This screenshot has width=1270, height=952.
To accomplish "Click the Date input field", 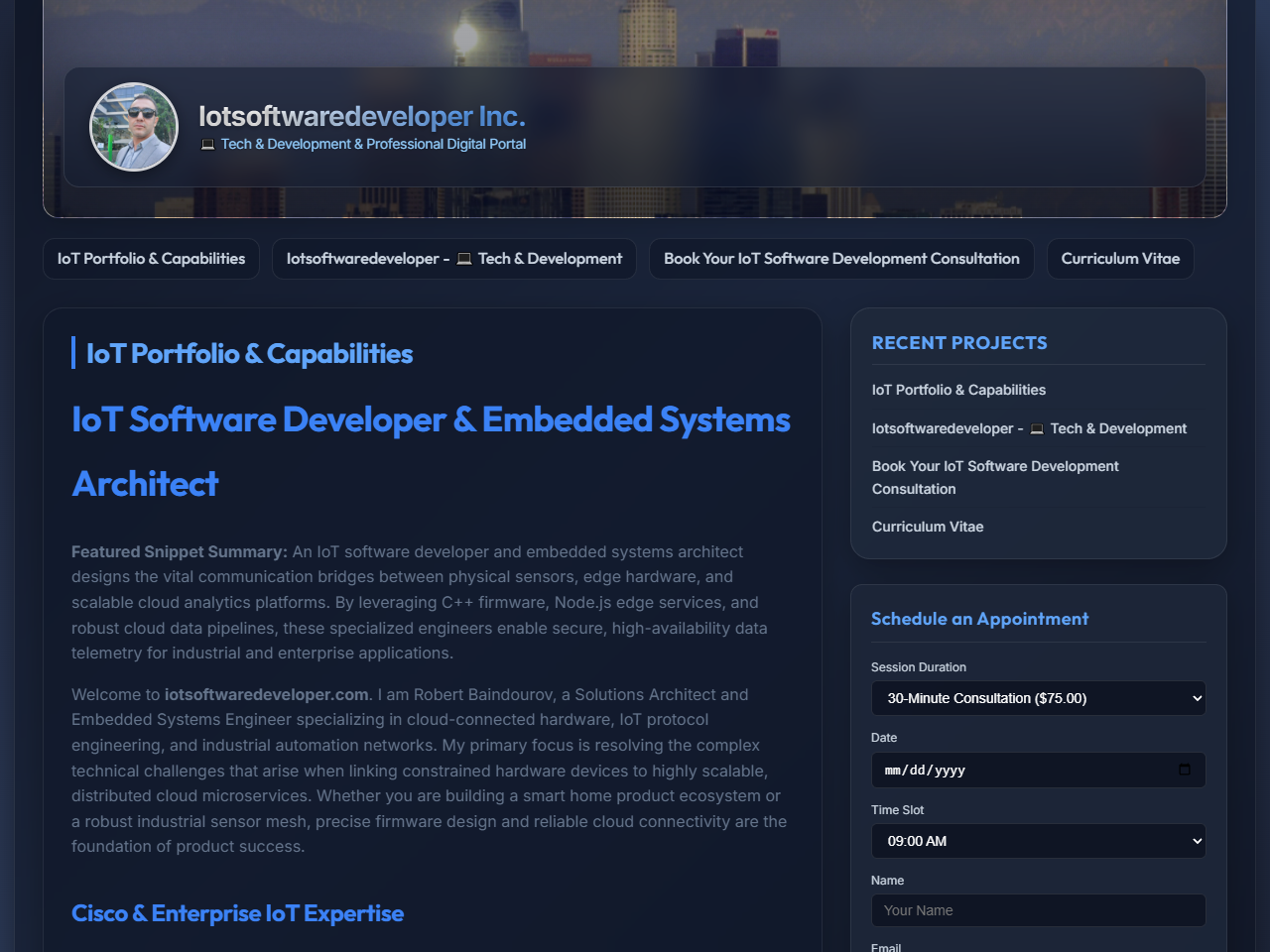I will (x=1038, y=770).
